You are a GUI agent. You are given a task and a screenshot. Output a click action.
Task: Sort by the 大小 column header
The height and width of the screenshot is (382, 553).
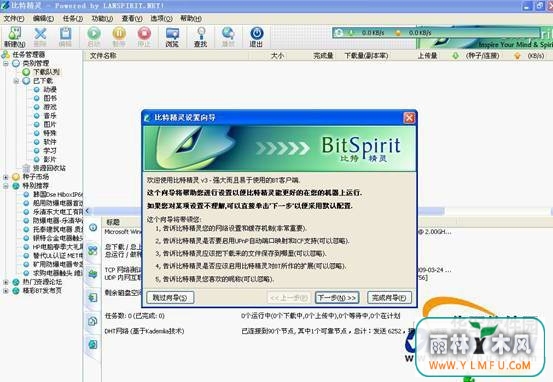point(278,56)
